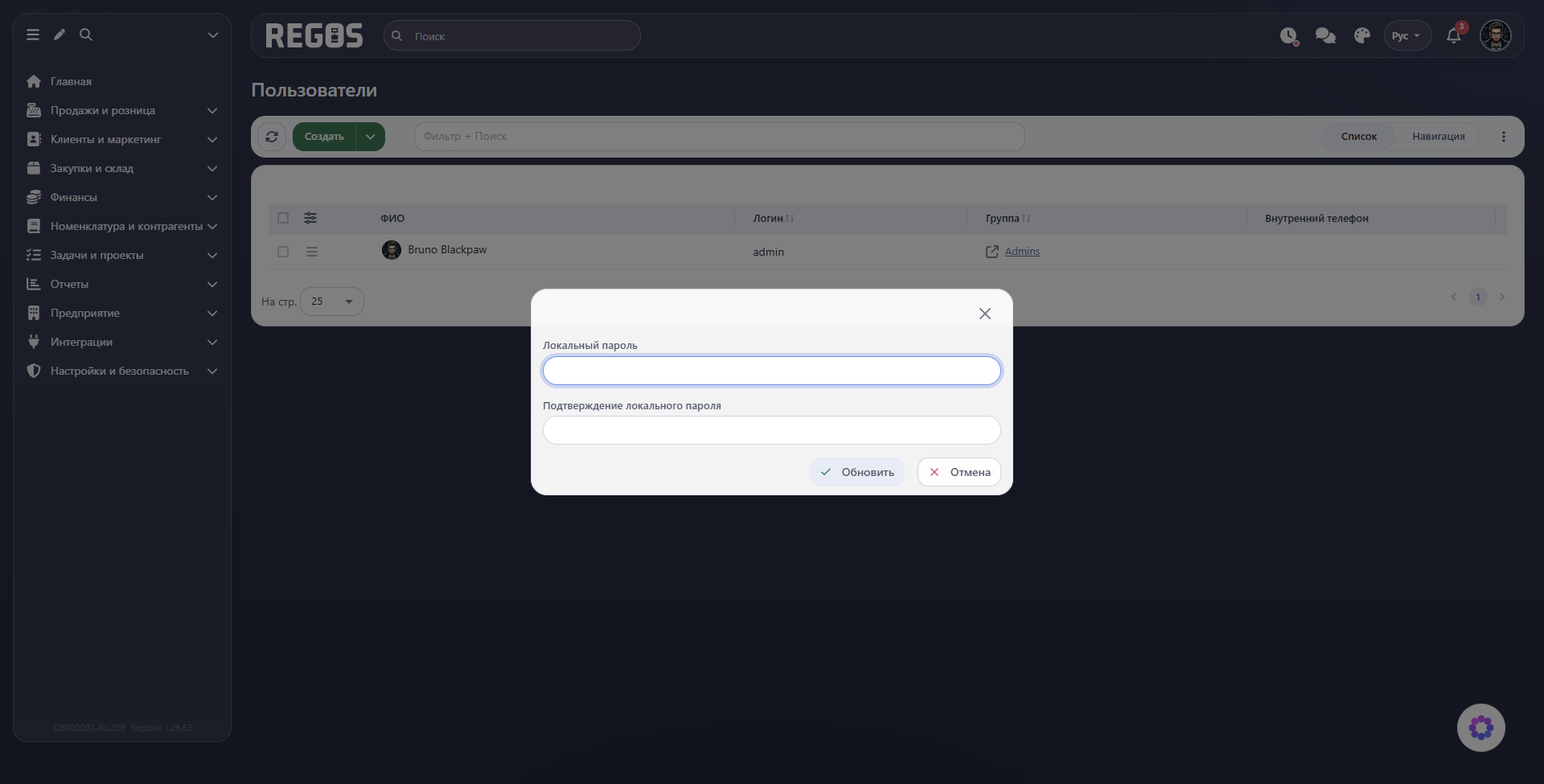Focus the top Поиск search field
Image resolution: width=1544 pixels, height=784 pixels.
(512, 35)
